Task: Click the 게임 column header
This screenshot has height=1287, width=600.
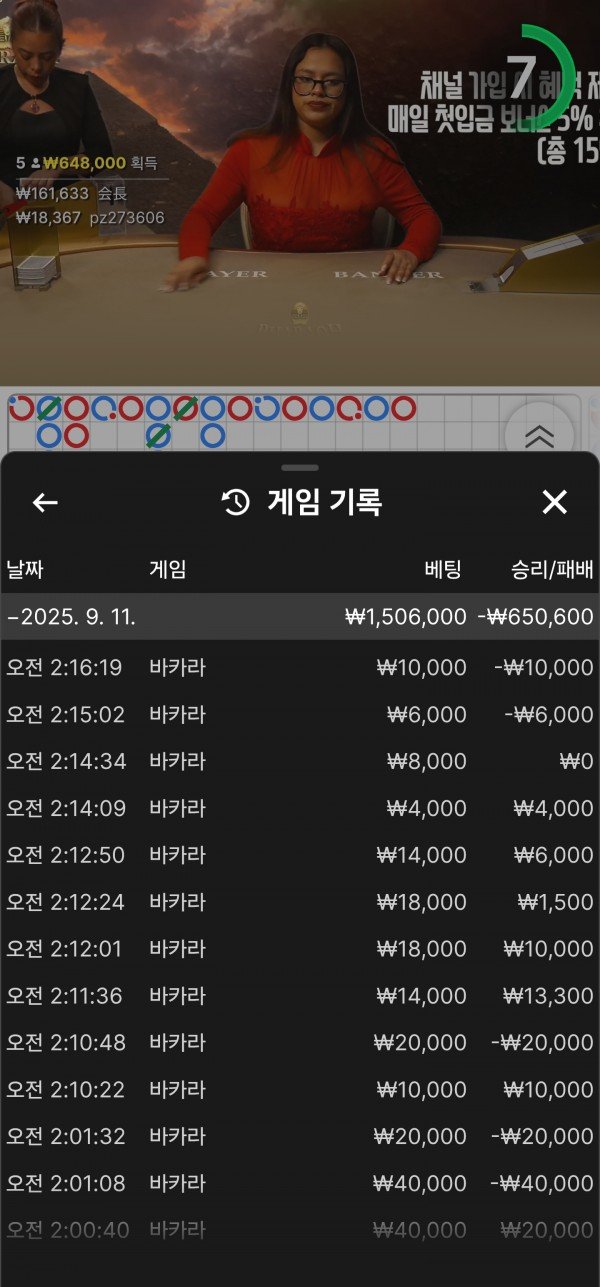Action: click(x=167, y=569)
